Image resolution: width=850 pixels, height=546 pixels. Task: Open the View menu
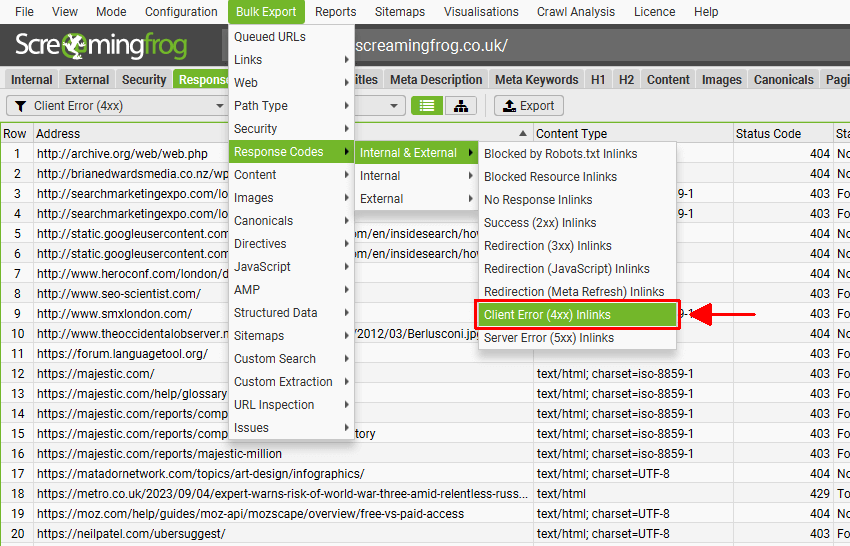[x=65, y=11]
